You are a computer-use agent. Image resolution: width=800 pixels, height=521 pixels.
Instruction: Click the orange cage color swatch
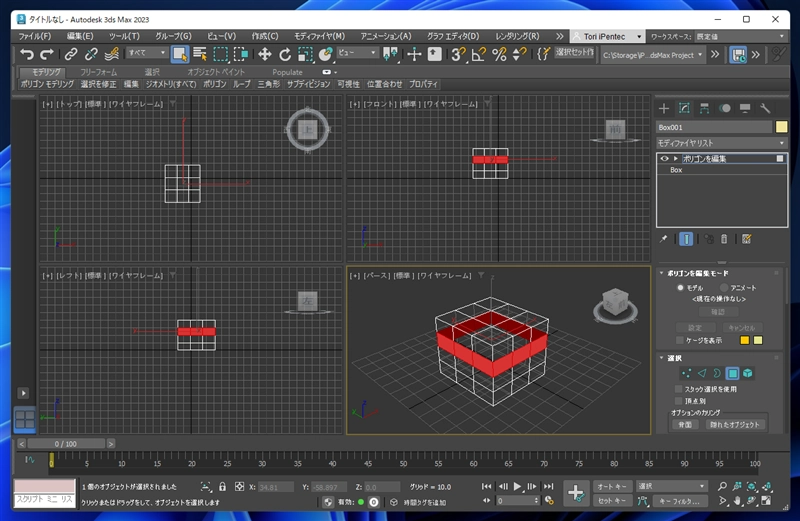click(x=744, y=340)
